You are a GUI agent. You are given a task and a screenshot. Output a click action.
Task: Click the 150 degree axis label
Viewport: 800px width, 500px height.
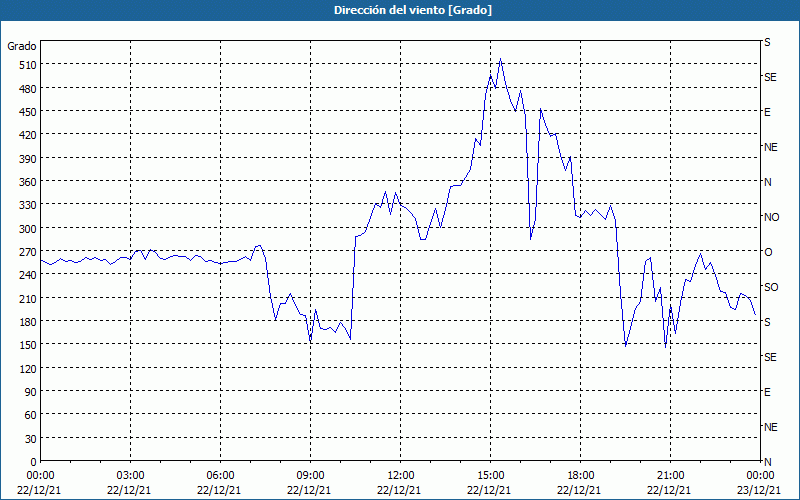pyautogui.click(x=27, y=345)
